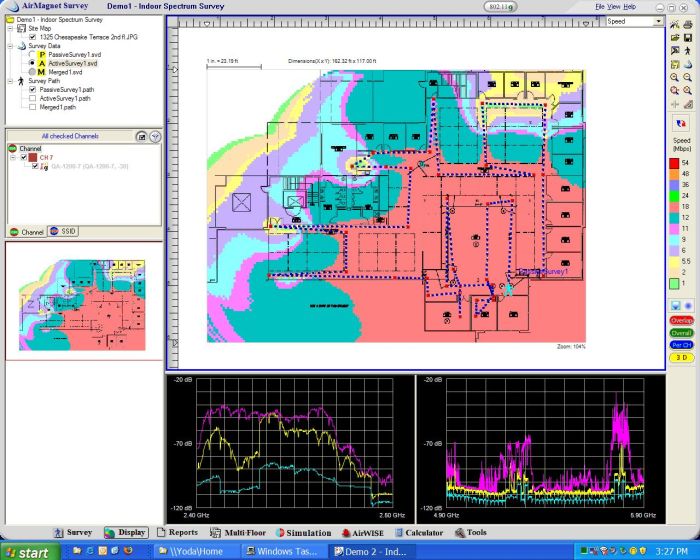Open the Multi-Floor tab

pyautogui.click(x=238, y=532)
